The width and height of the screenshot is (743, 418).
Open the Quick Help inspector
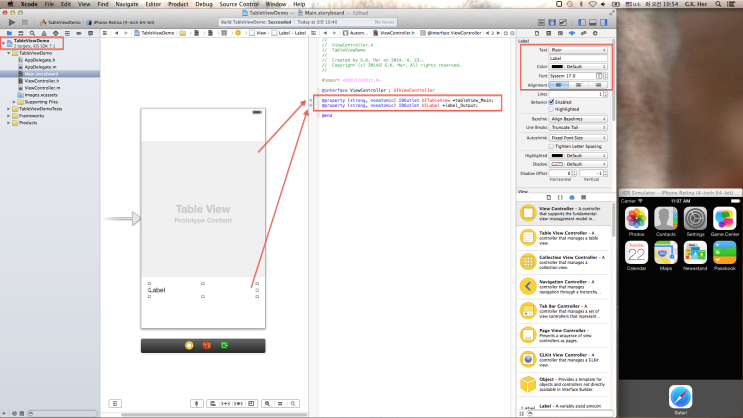tap(549, 33)
